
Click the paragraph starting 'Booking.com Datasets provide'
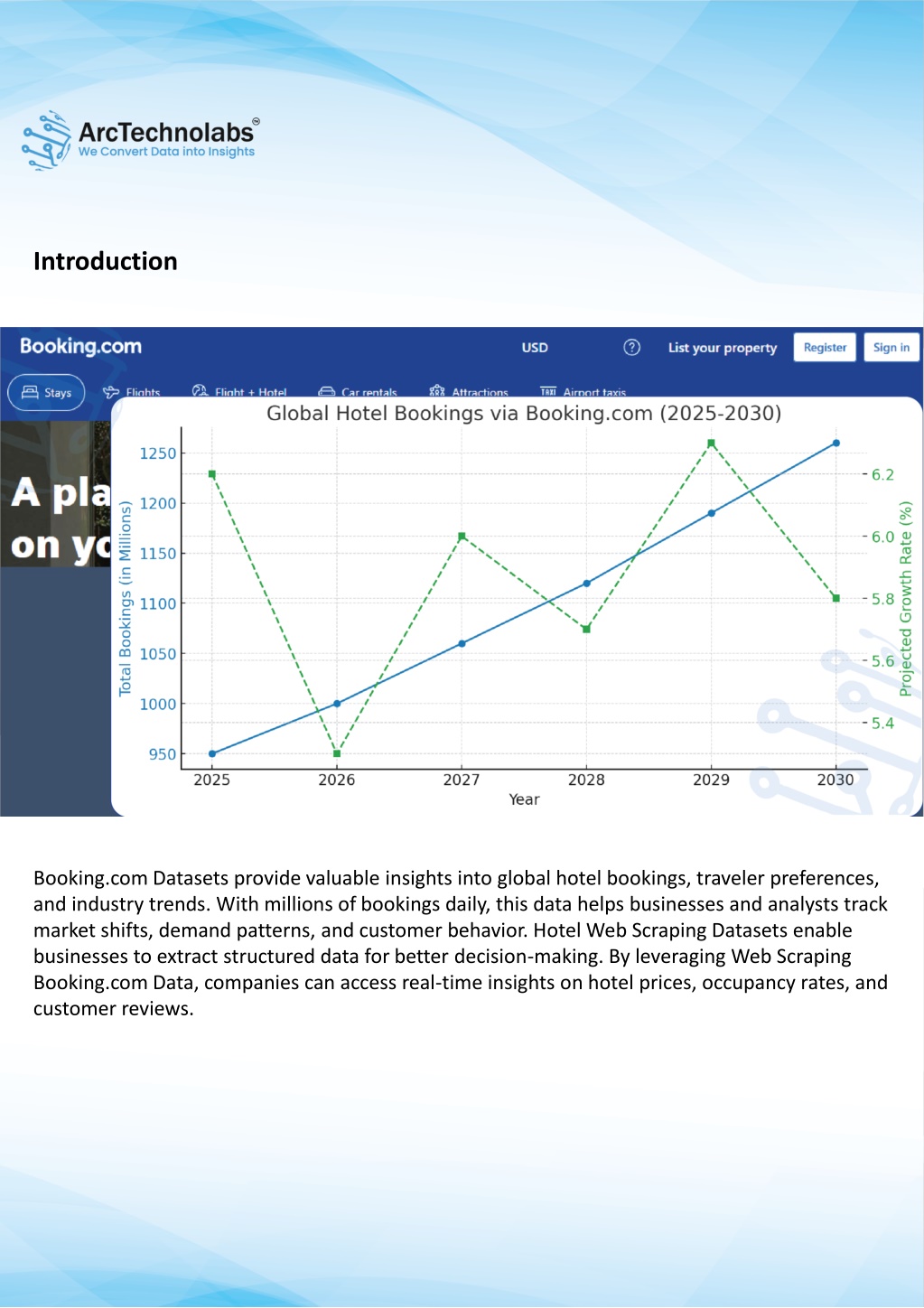[x=461, y=943]
